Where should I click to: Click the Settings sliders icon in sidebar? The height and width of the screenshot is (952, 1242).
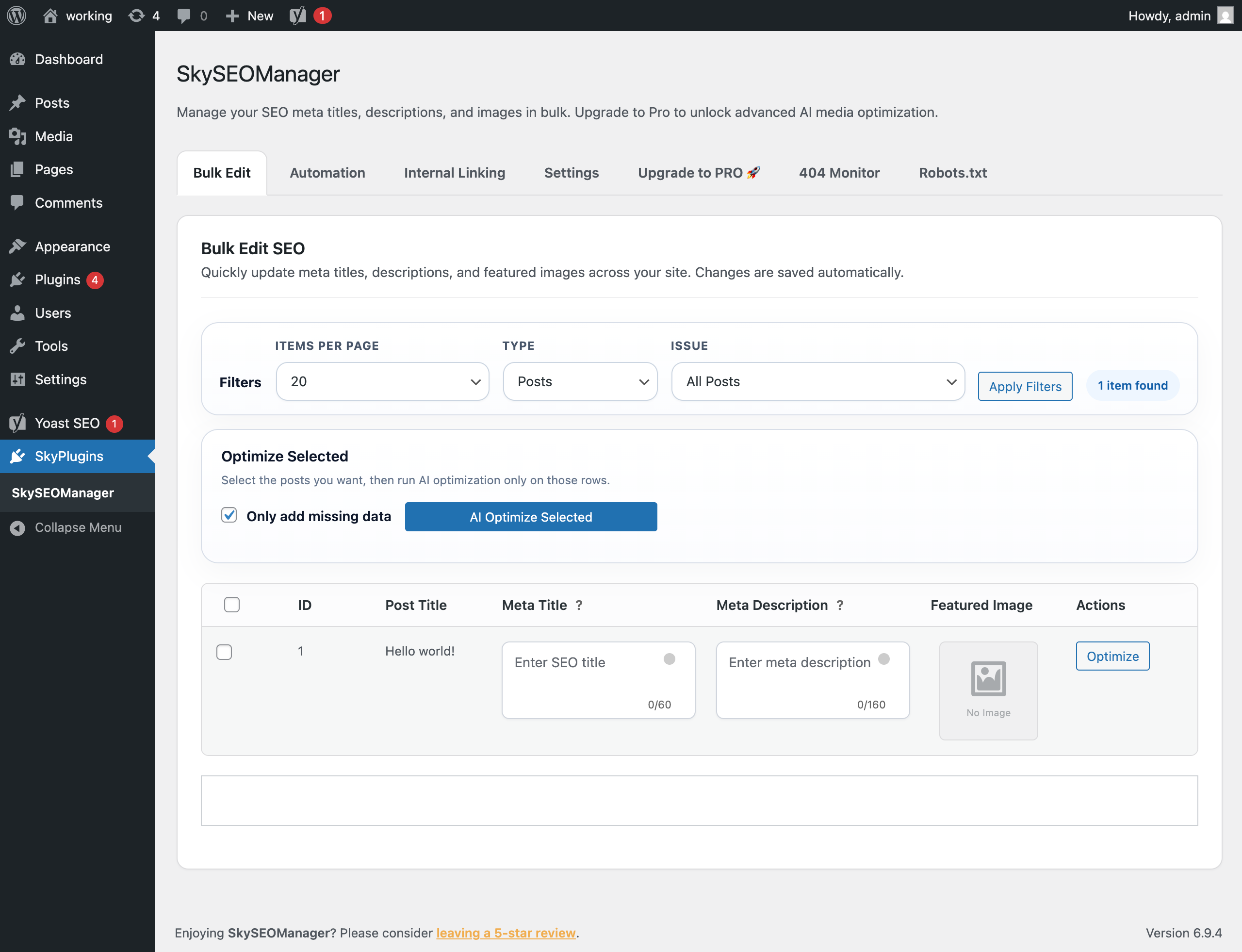(x=17, y=379)
